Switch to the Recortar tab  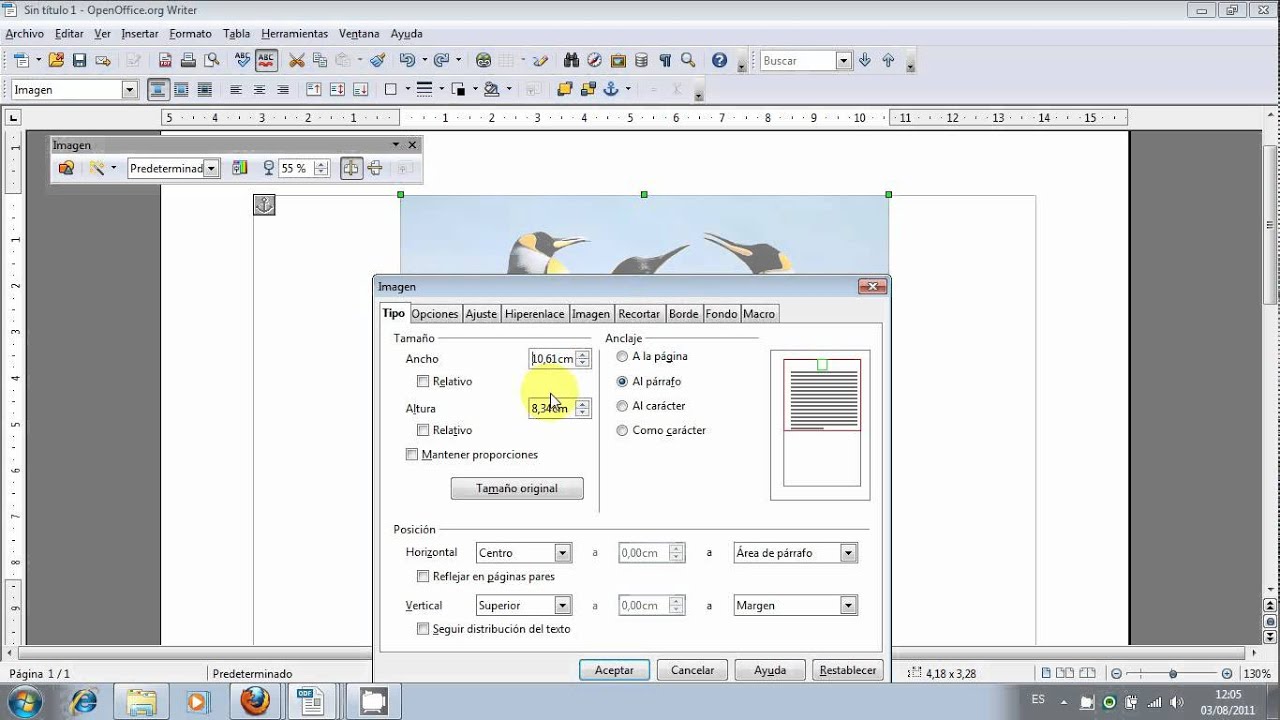(639, 314)
